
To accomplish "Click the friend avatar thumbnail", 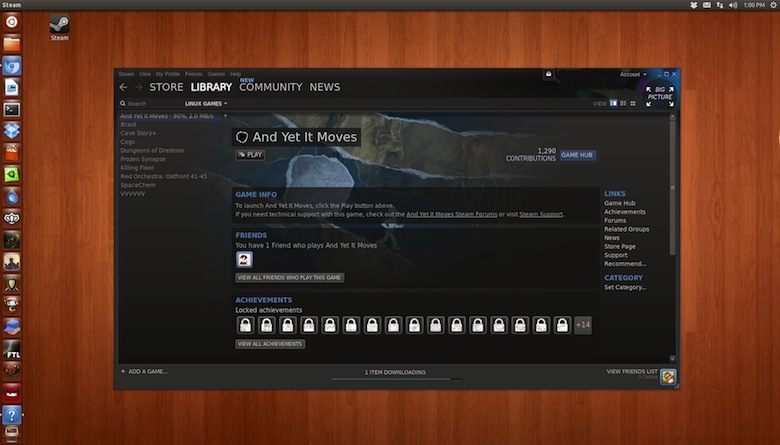I will tap(244, 260).
